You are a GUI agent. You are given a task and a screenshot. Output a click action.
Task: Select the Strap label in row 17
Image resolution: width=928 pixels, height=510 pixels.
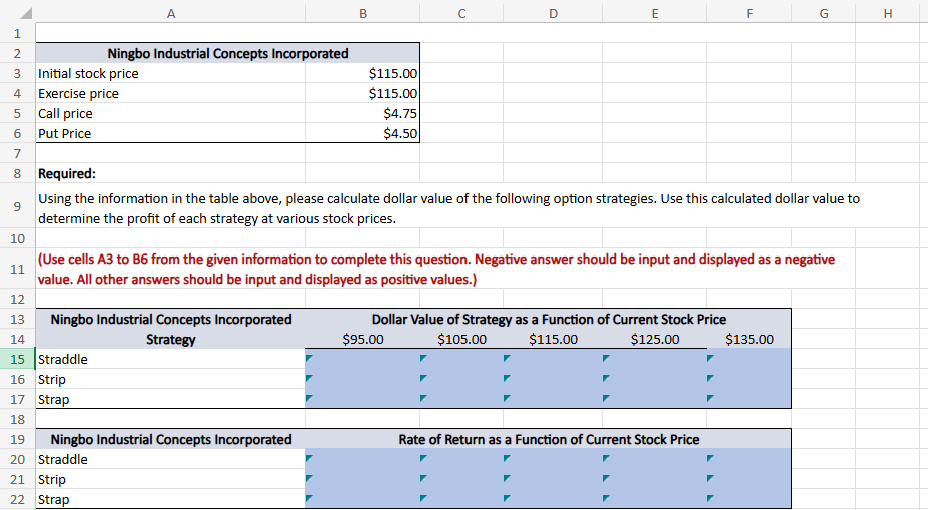point(170,399)
